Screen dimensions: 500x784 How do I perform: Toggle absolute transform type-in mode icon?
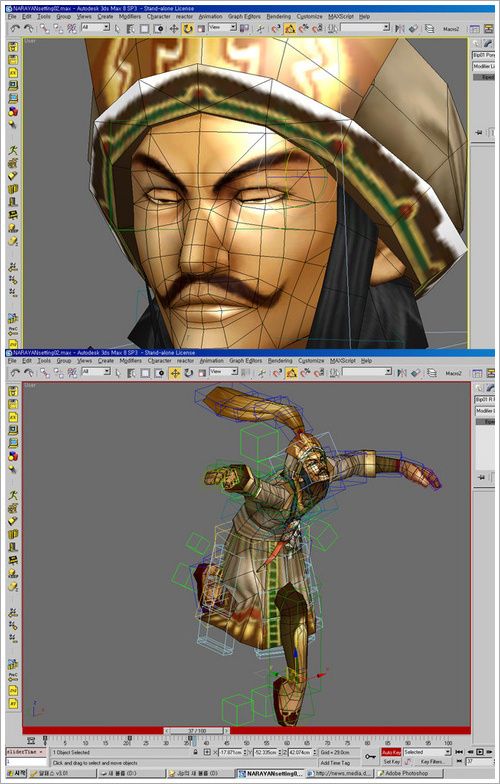point(206,752)
